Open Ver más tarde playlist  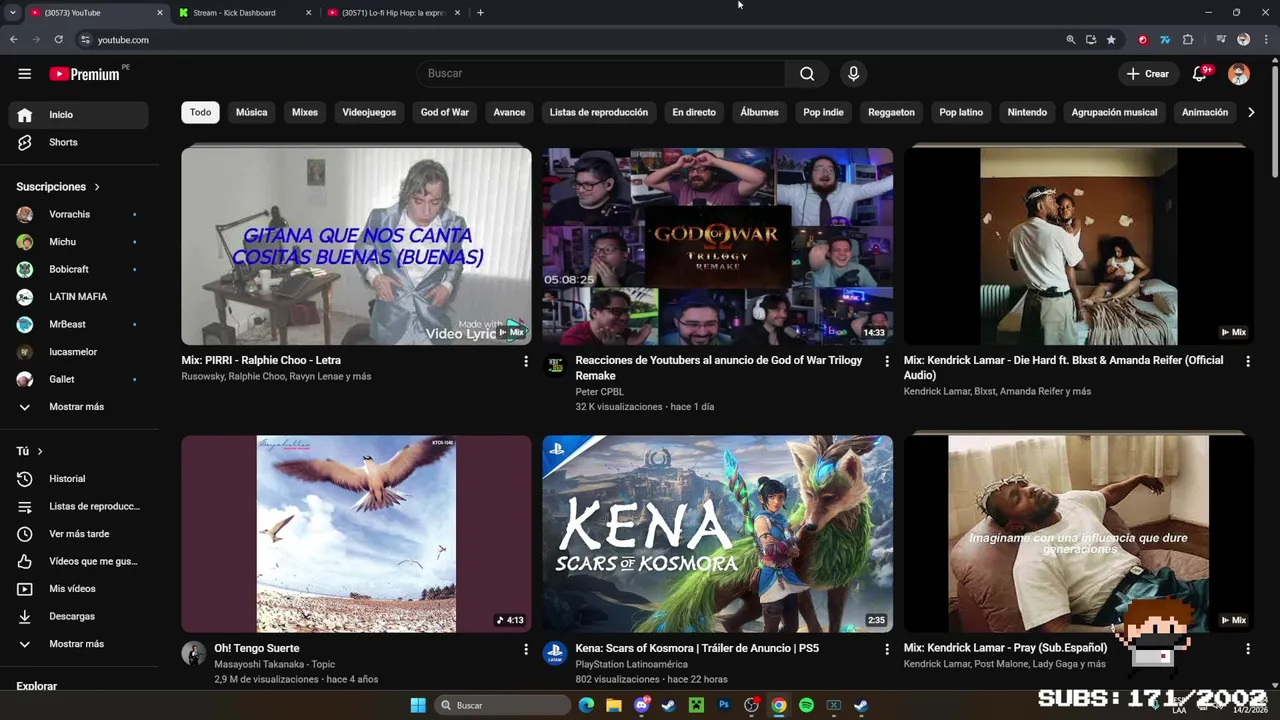[x=78, y=534]
